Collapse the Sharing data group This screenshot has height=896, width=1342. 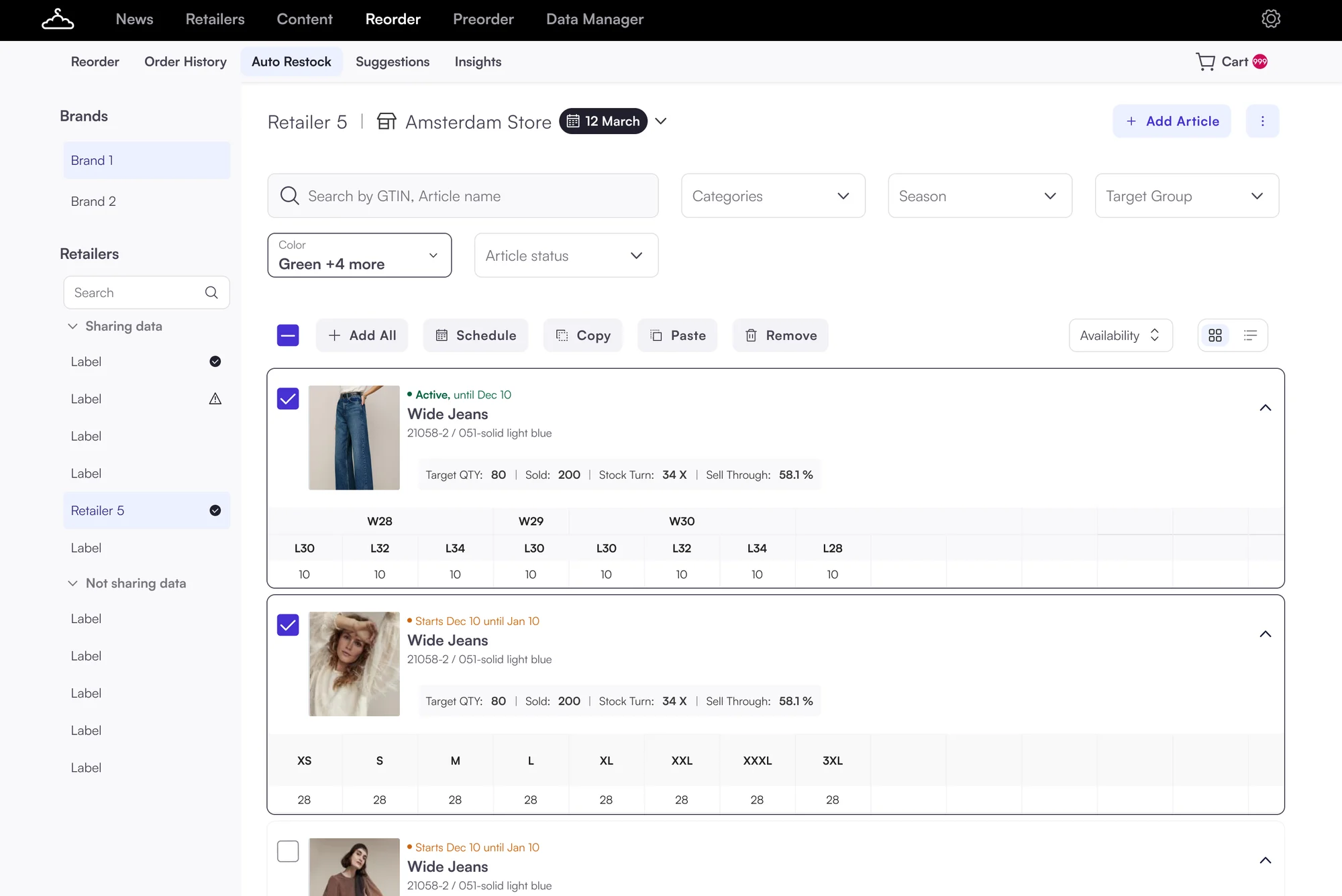click(x=72, y=326)
